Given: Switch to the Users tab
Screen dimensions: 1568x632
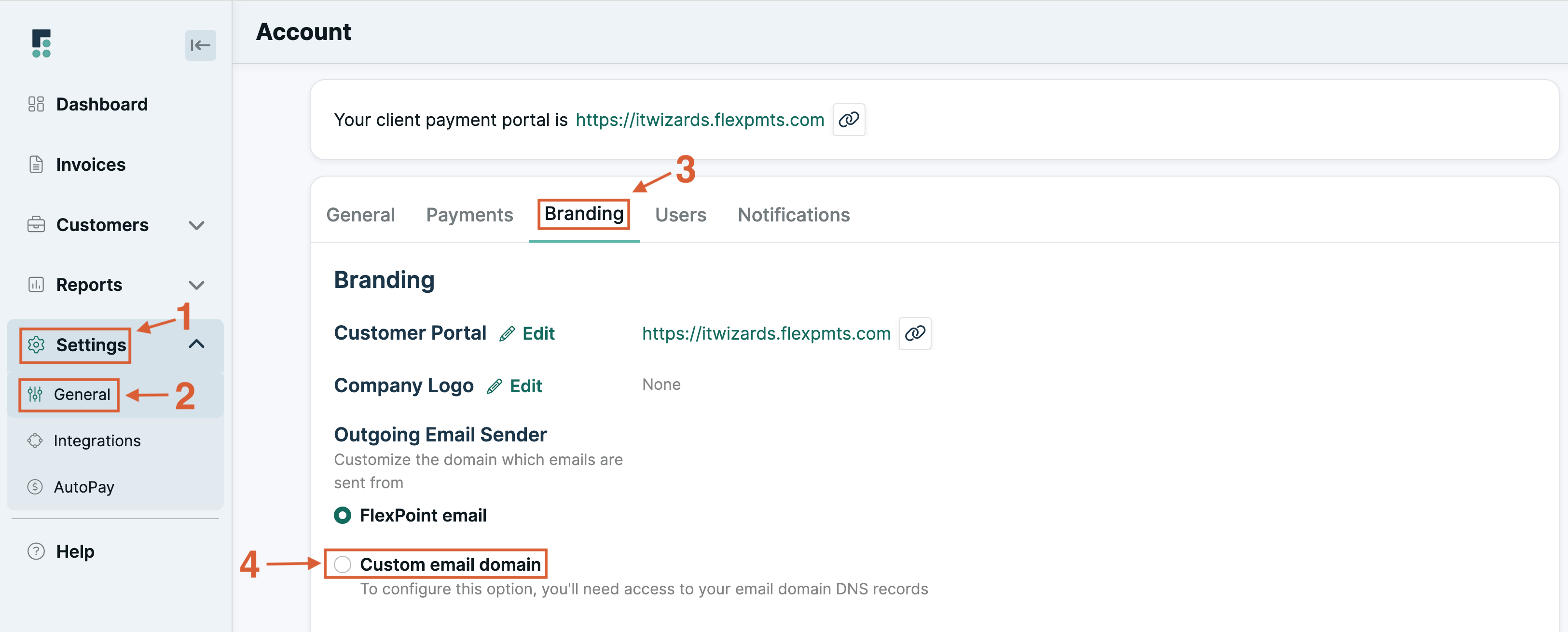Looking at the screenshot, I should tap(680, 214).
